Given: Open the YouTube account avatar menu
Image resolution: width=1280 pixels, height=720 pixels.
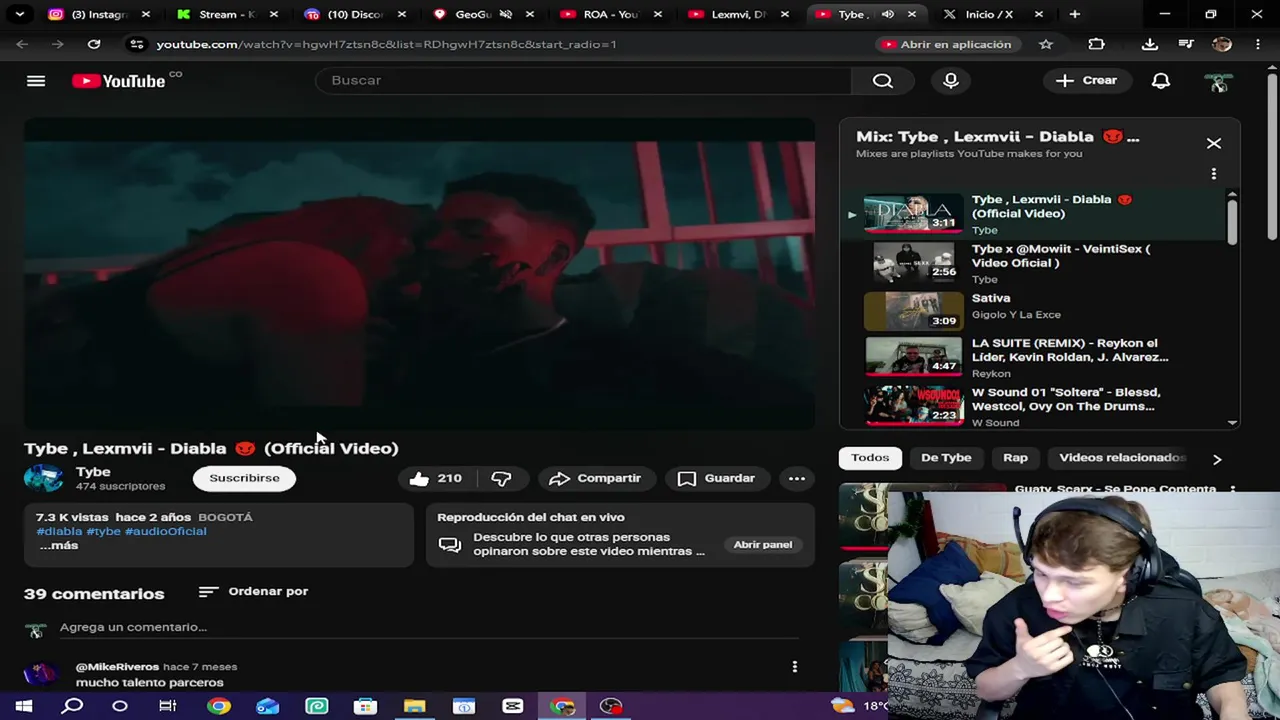Looking at the screenshot, I should tap(1218, 81).
